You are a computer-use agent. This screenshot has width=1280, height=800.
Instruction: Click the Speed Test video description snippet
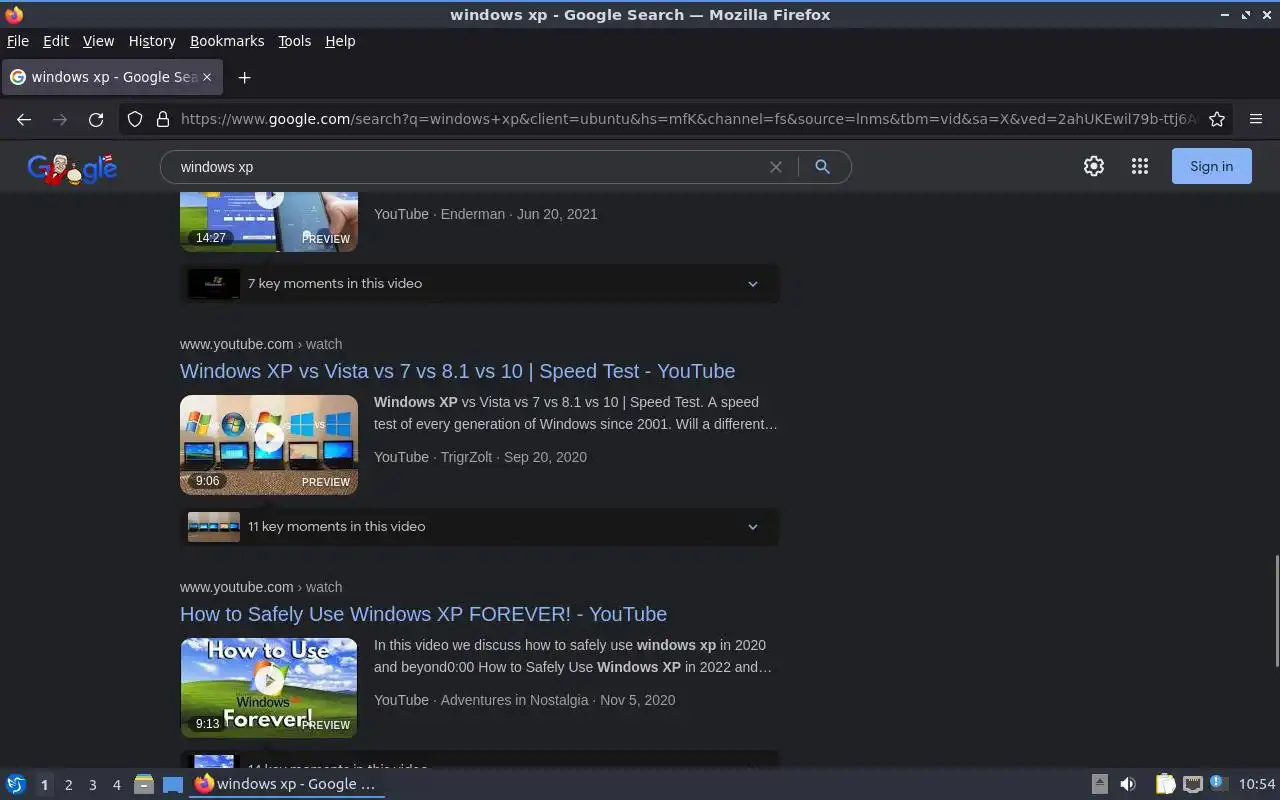click(576, 413)
